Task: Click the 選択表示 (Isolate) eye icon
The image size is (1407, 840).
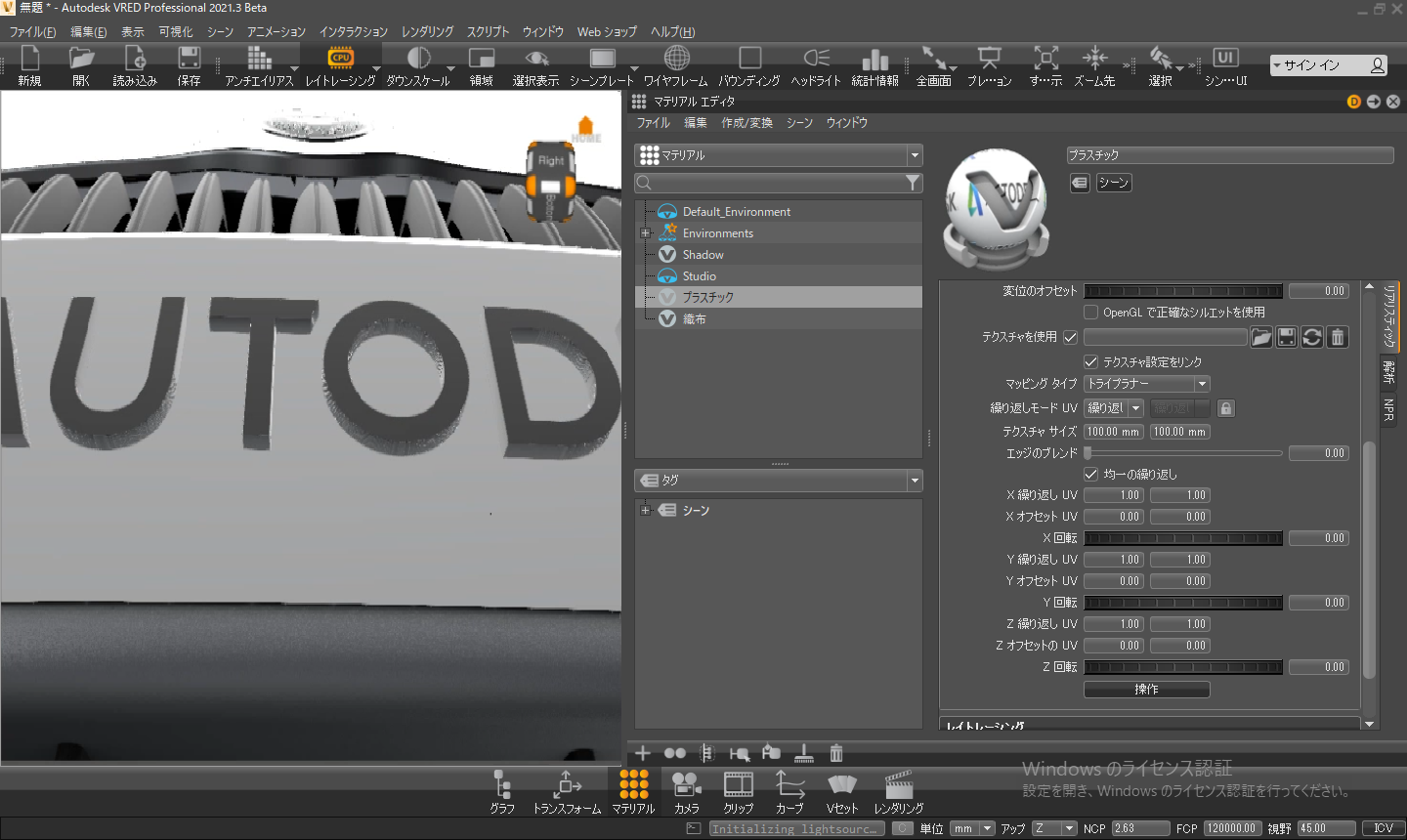Action: [535, 59]
